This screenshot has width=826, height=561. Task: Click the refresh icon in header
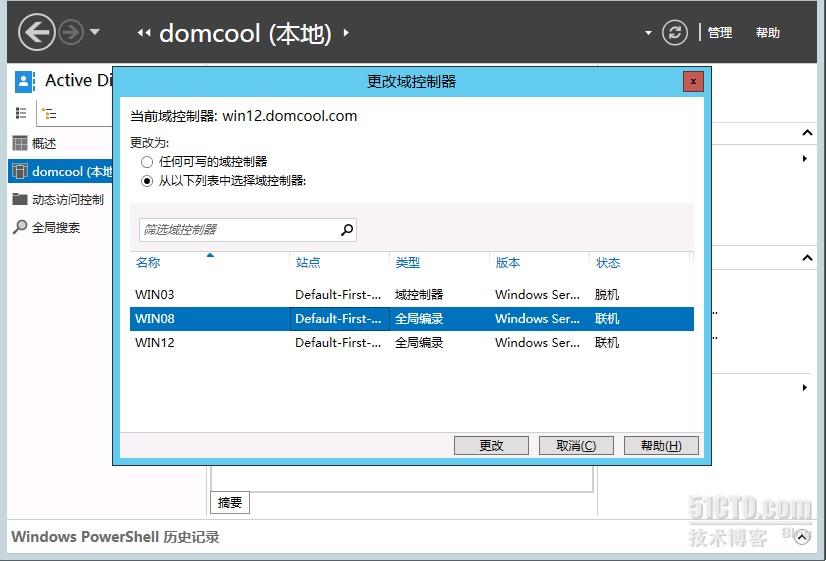click(x=675, y=33)
